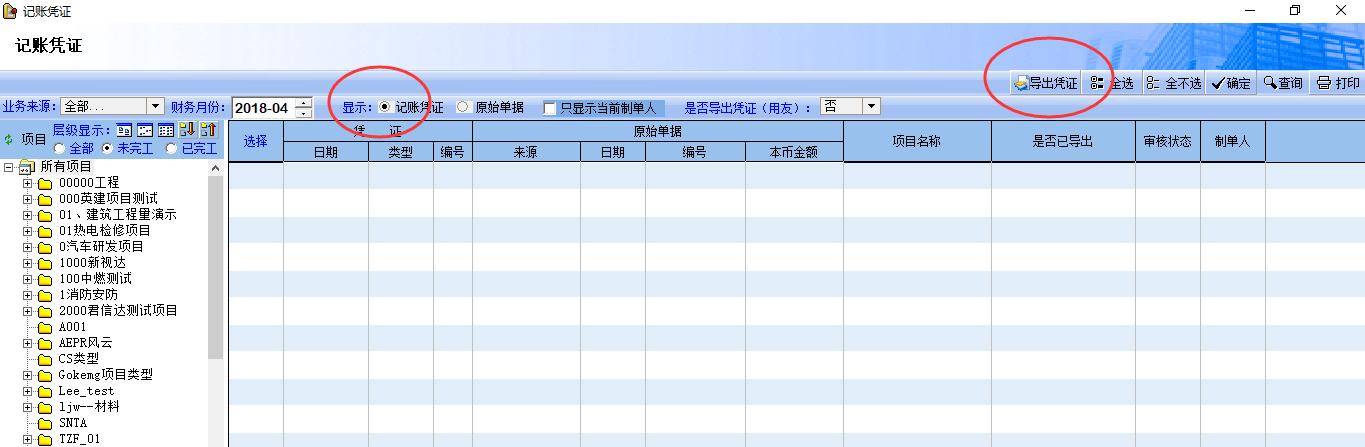Click the 打印 print button
The height and width of the screenshot is (447, 1365).
[x=1338, y=83]
